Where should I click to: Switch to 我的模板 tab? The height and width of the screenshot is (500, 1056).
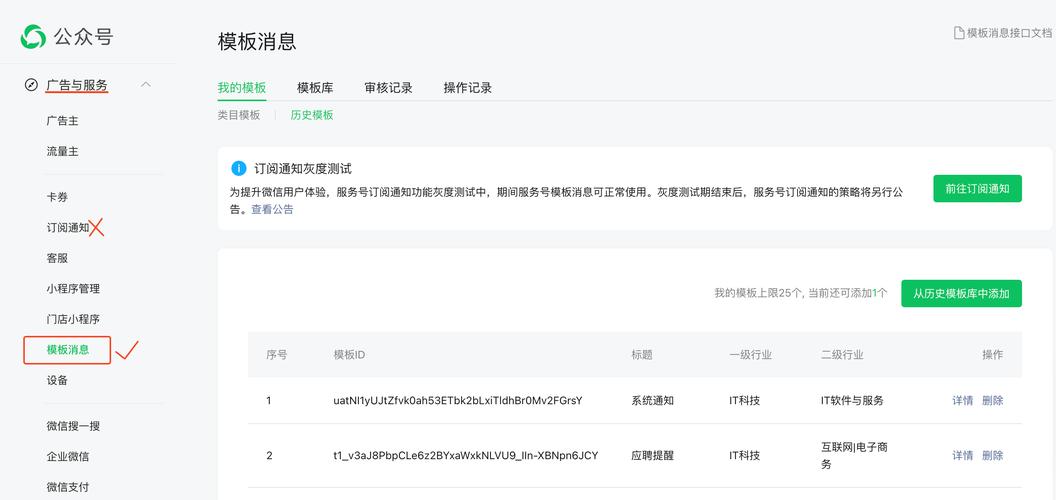(x=242, y=88)
